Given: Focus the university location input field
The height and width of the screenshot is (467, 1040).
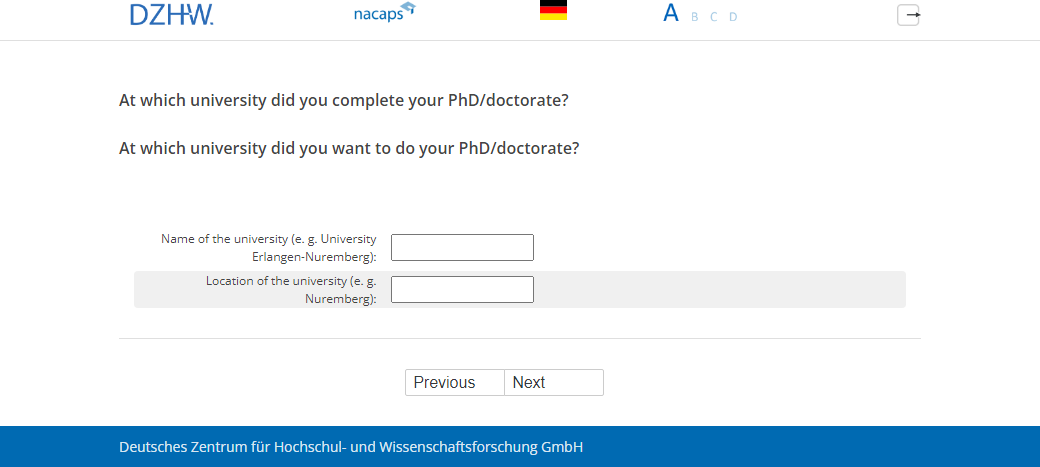Looking at the screenshot, I should click(462, 289).
